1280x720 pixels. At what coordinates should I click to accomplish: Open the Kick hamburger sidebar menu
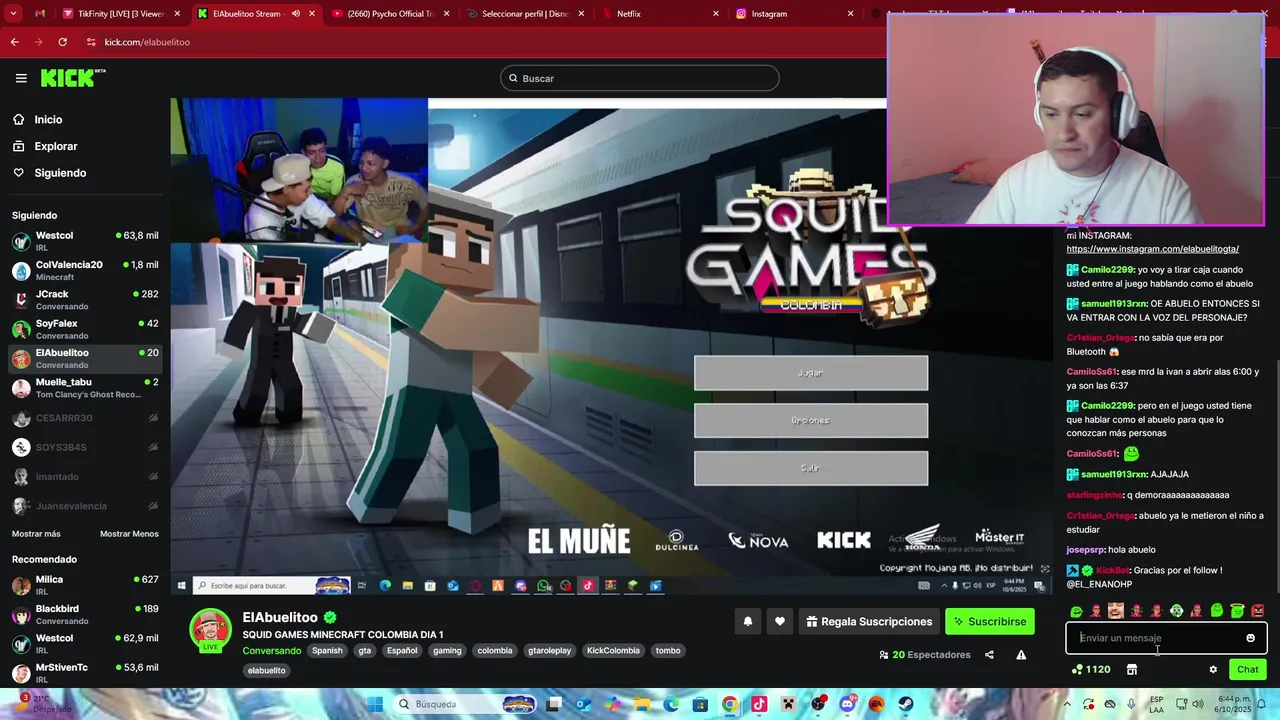click(x=21, y=78)
